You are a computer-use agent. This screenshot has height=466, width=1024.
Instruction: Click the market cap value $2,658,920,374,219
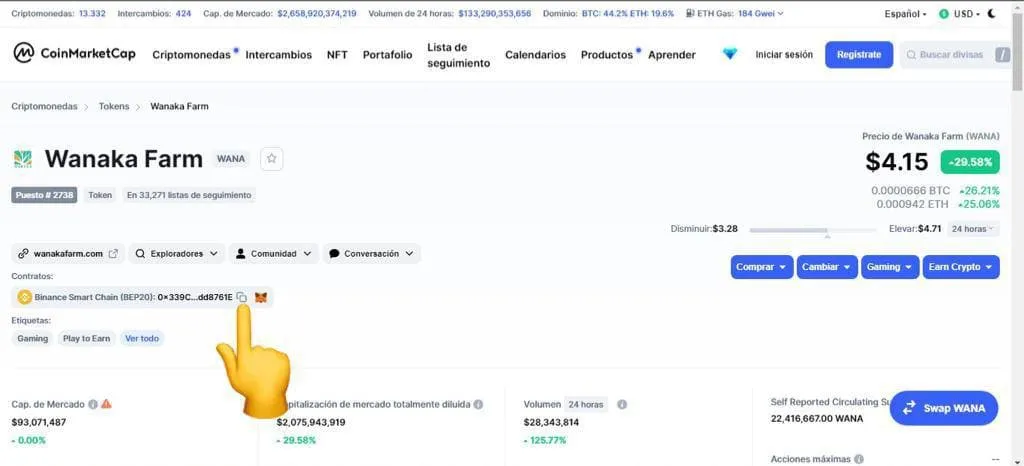pyautogui.click(x=317, y=13)
